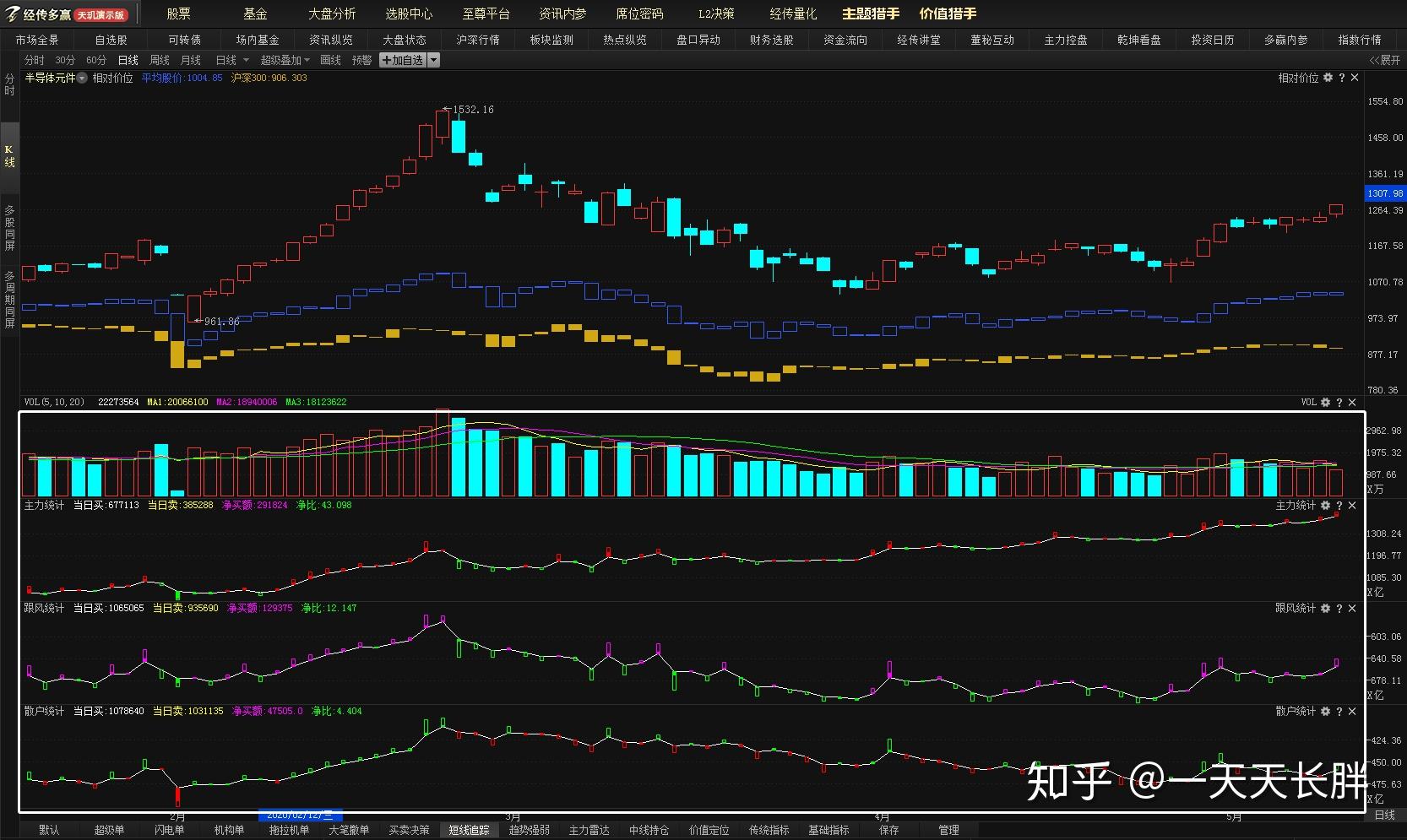Switch to 分时 period in chart toolbar
This screenshot has height=840, width=1407.
pyautogui.click(x=34, y=60)
